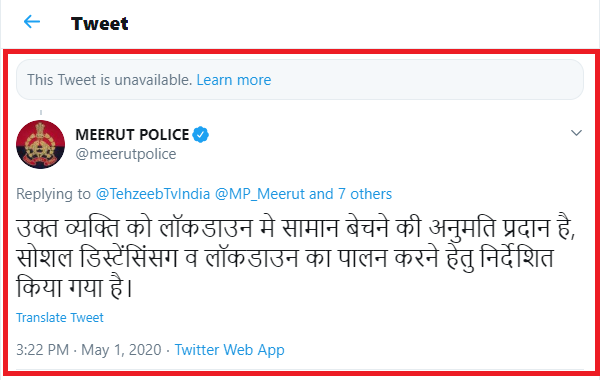Click the 'Replying to' label
The width and height of the screenshot is (602, 380).
click(x=53, y=194)
